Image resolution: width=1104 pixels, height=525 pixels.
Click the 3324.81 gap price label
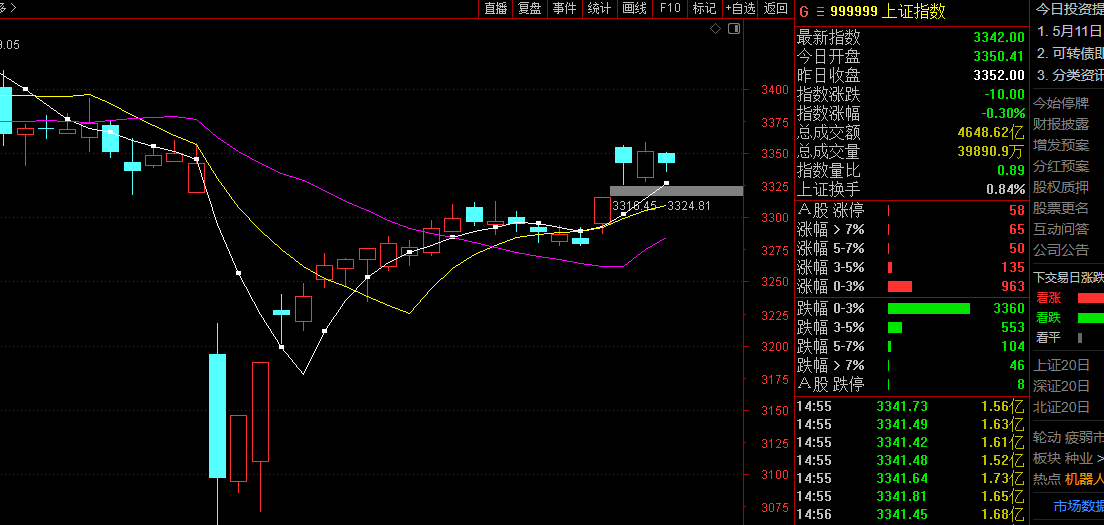tap(689, 206)
